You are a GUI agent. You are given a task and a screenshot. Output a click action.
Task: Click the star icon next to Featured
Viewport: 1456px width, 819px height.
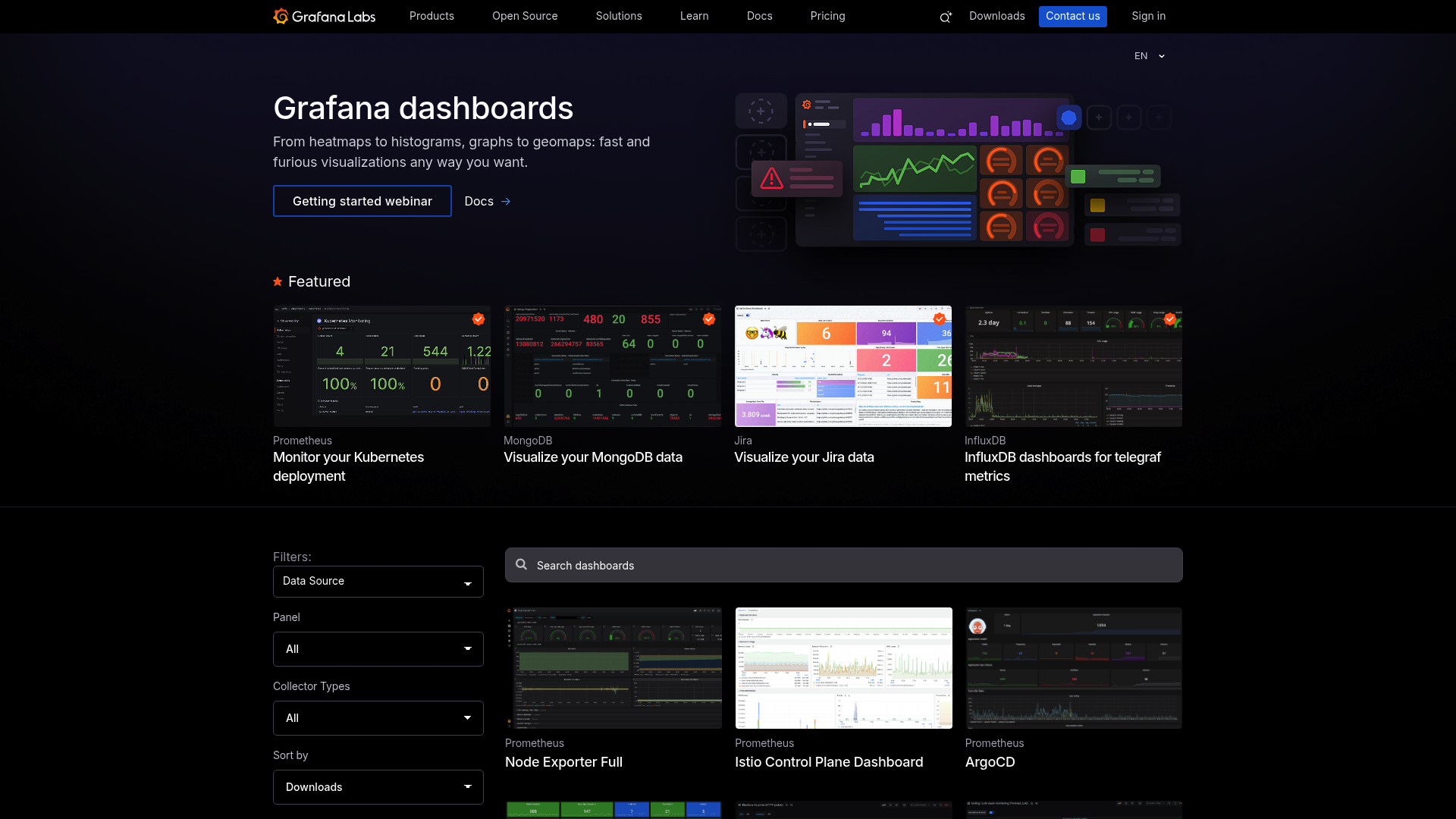[277, 281]
